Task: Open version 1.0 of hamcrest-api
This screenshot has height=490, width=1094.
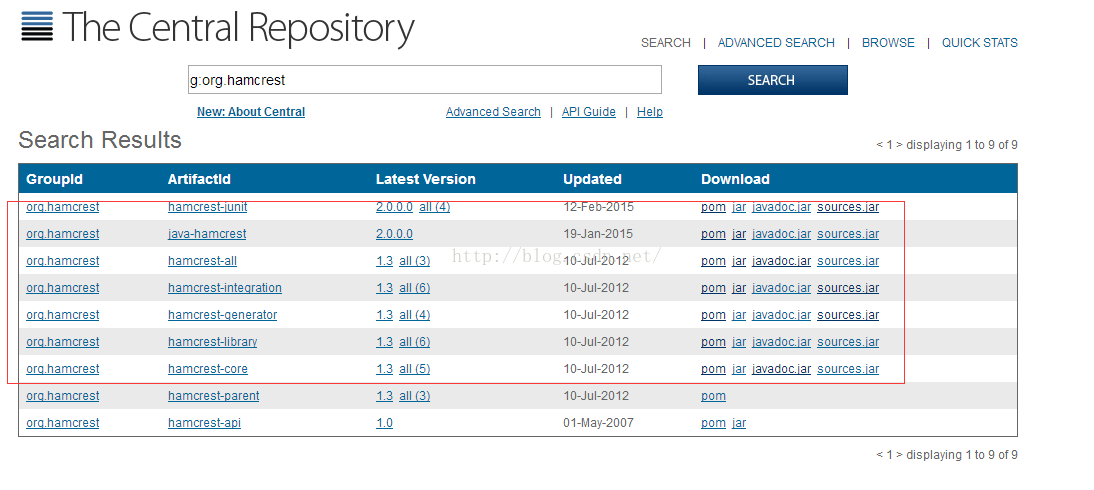Action: click(x=384, y=423)
